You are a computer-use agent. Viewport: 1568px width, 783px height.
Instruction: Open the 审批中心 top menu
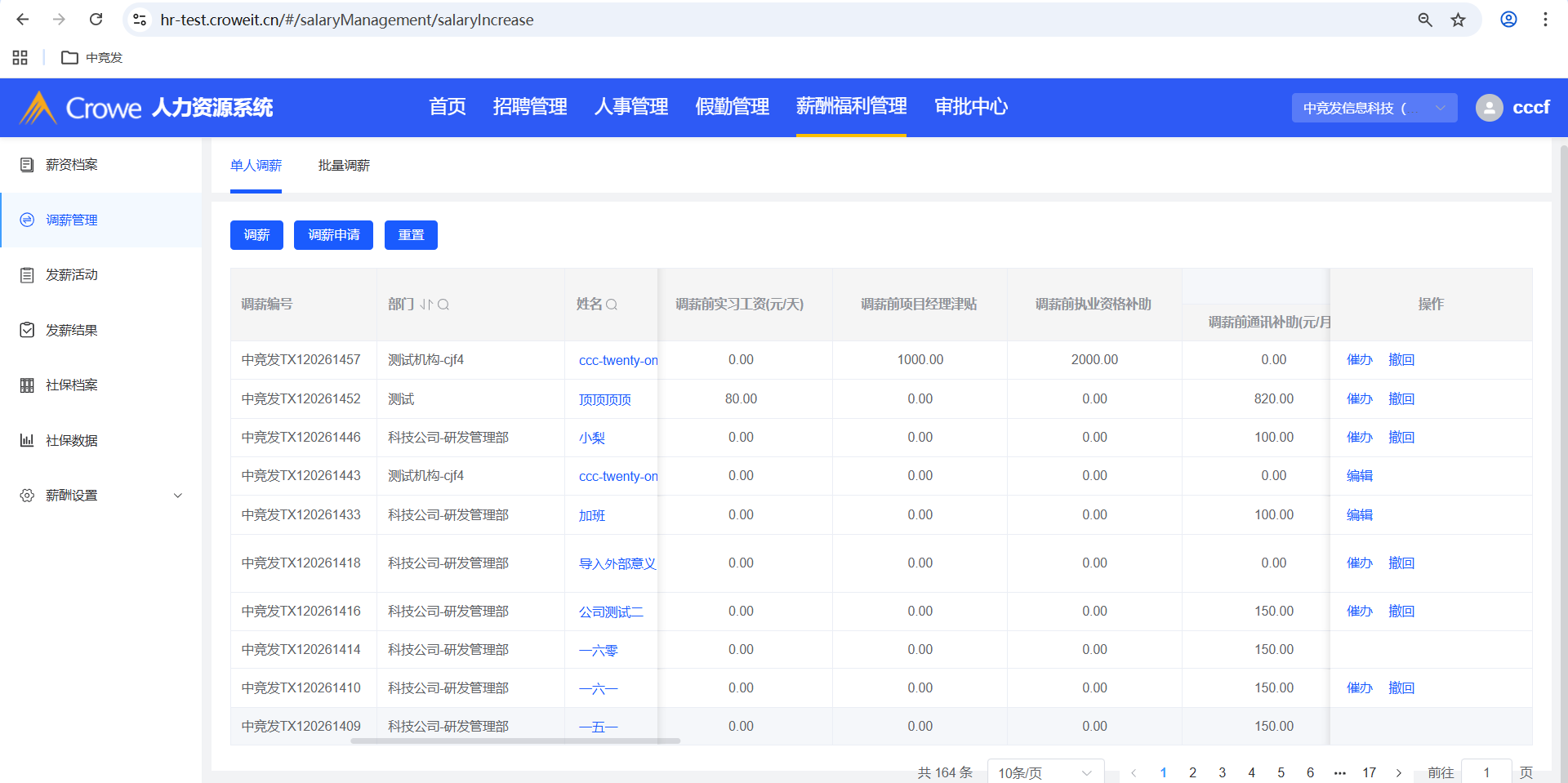point(970,107)
